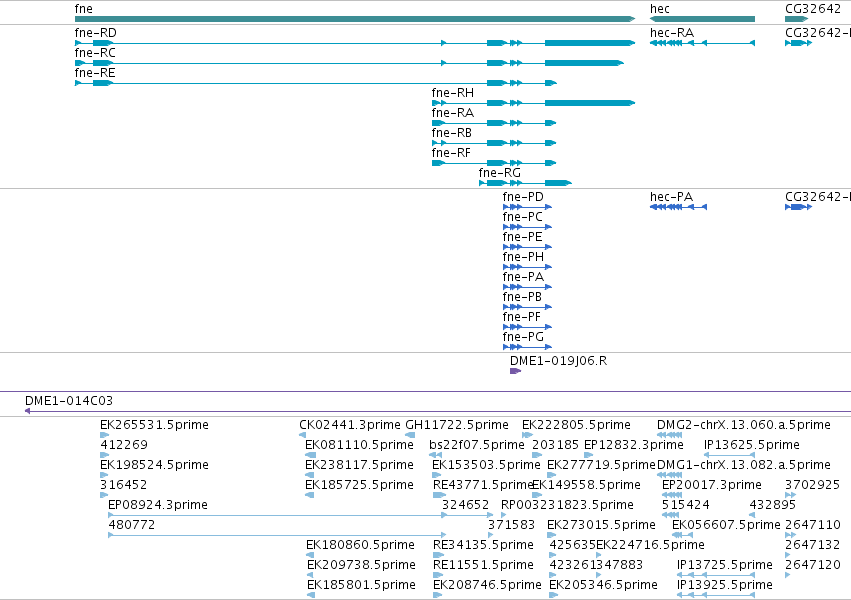Click the DME1-014C03 clone label
This screenshot has height=600, width=851.
(x=69, y=401)
